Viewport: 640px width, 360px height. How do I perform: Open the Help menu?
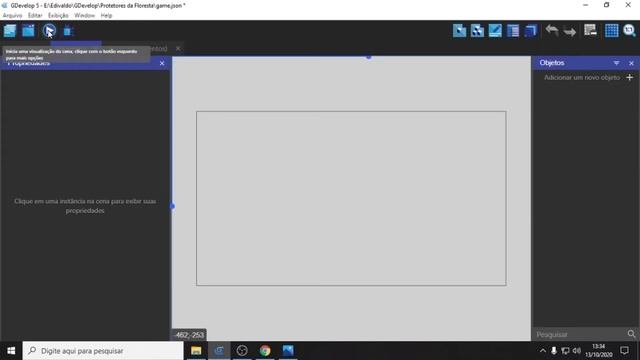[106, 16]
